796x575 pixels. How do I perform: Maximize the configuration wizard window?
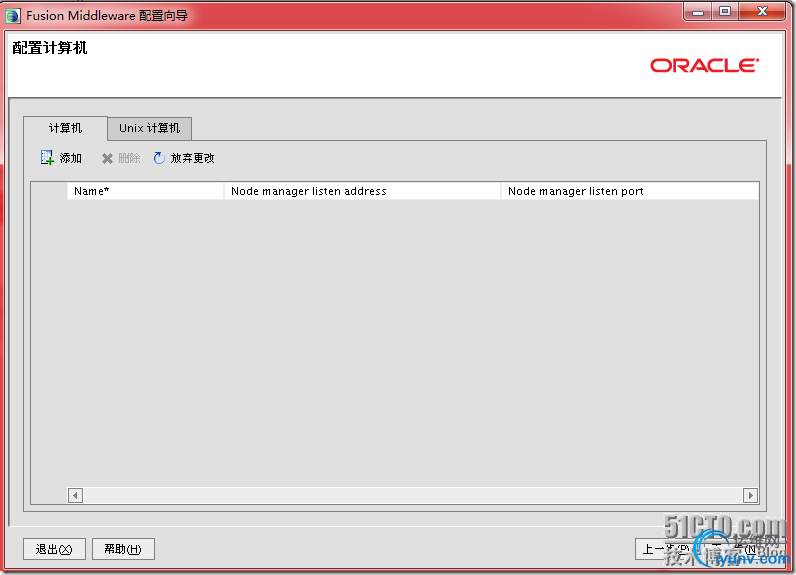pyautogui.click(x=725, y=12)
